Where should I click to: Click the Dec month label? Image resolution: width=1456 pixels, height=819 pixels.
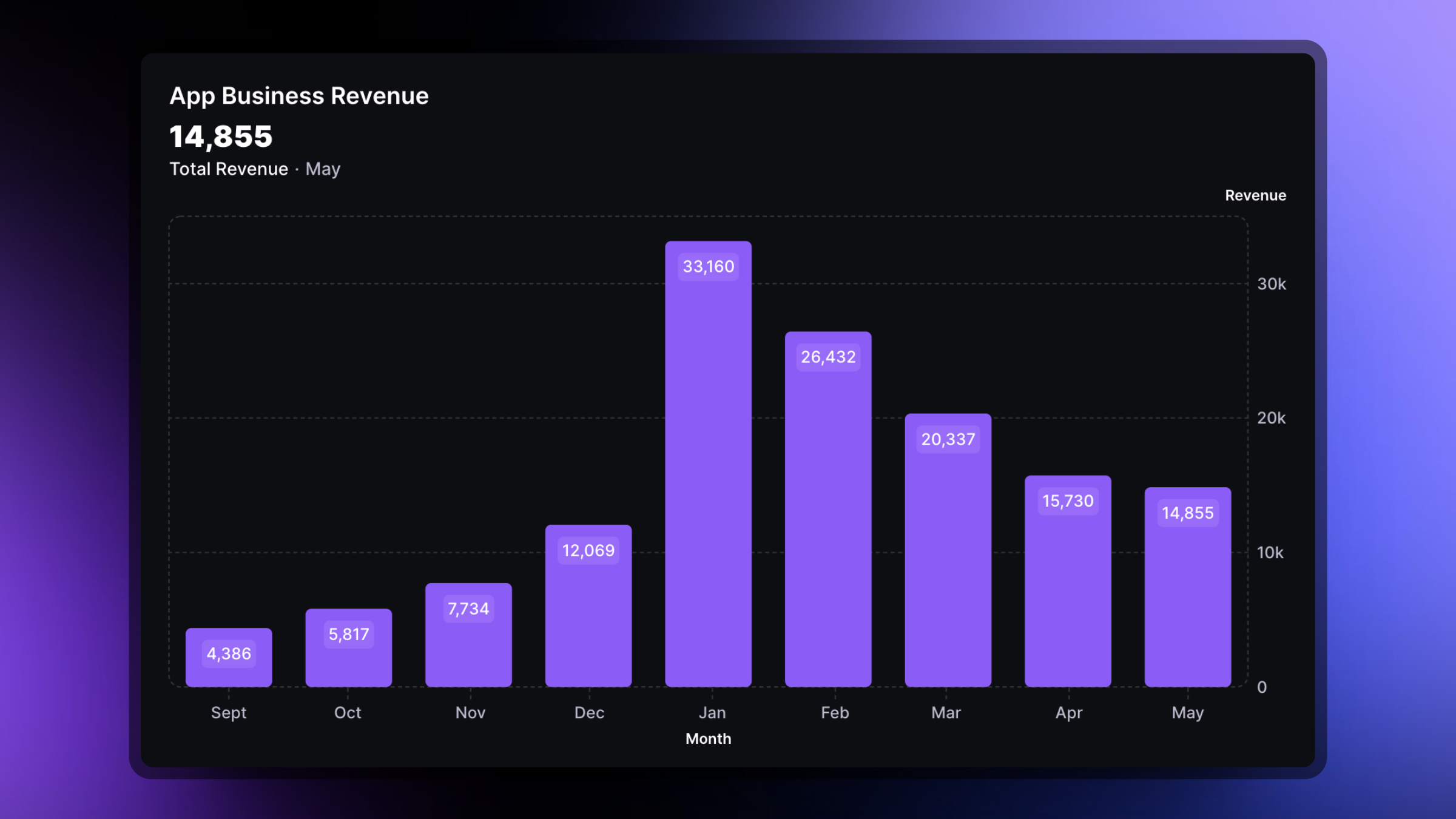coord(589,712)
